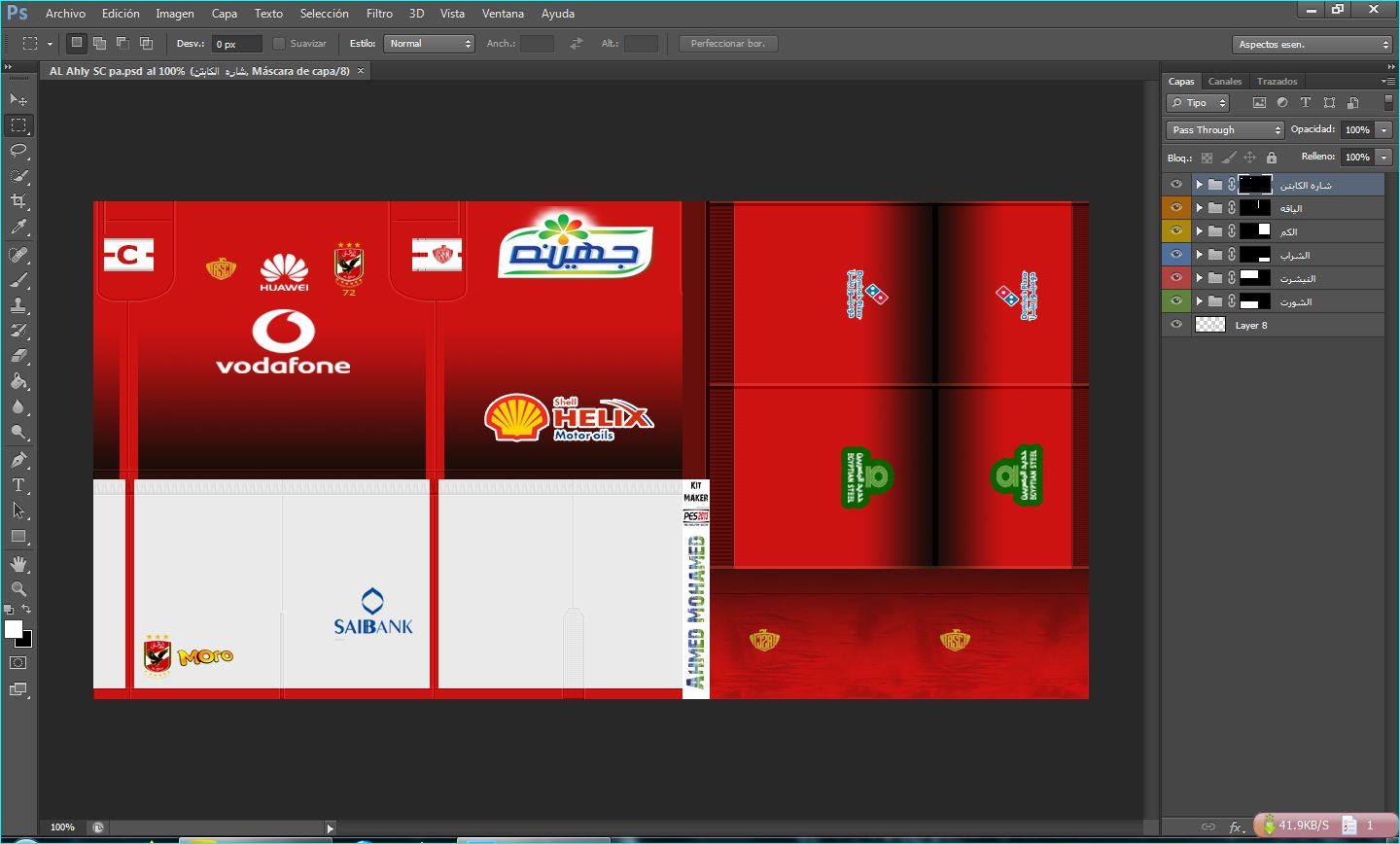The image size is (1400, 844).
Task: Hide the التيشرت layer group
Action: (x=1176, y=278)
